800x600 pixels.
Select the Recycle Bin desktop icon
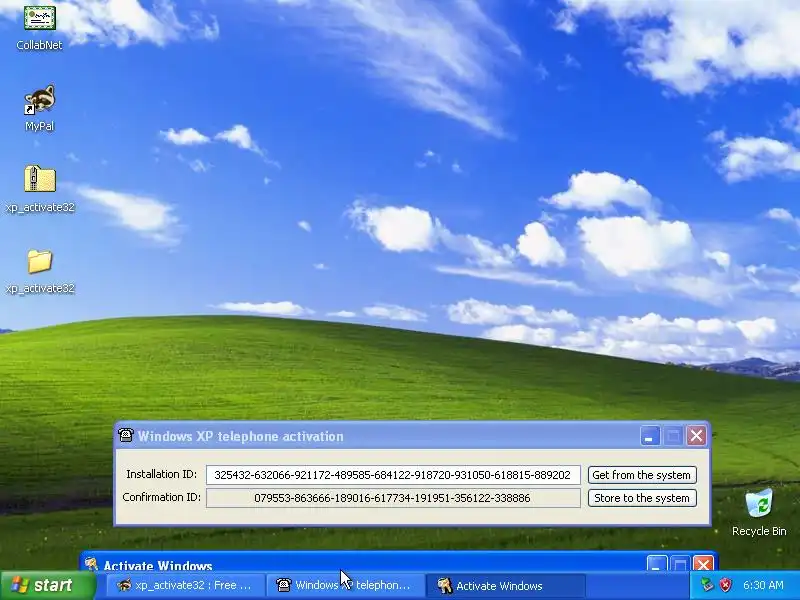[759, 504]
